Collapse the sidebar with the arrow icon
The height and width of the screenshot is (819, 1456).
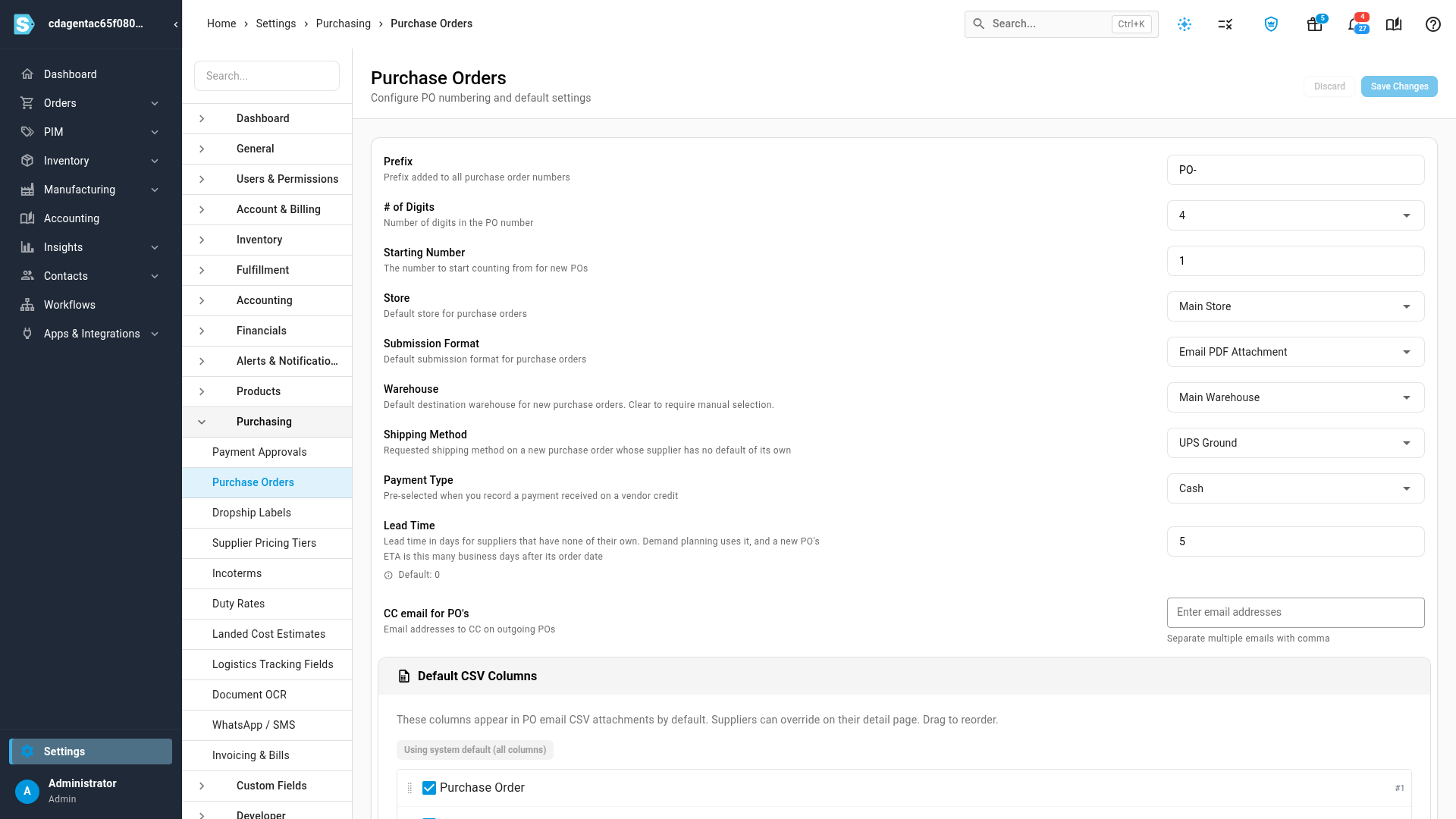pyautogui.click(x=176, y=24)
